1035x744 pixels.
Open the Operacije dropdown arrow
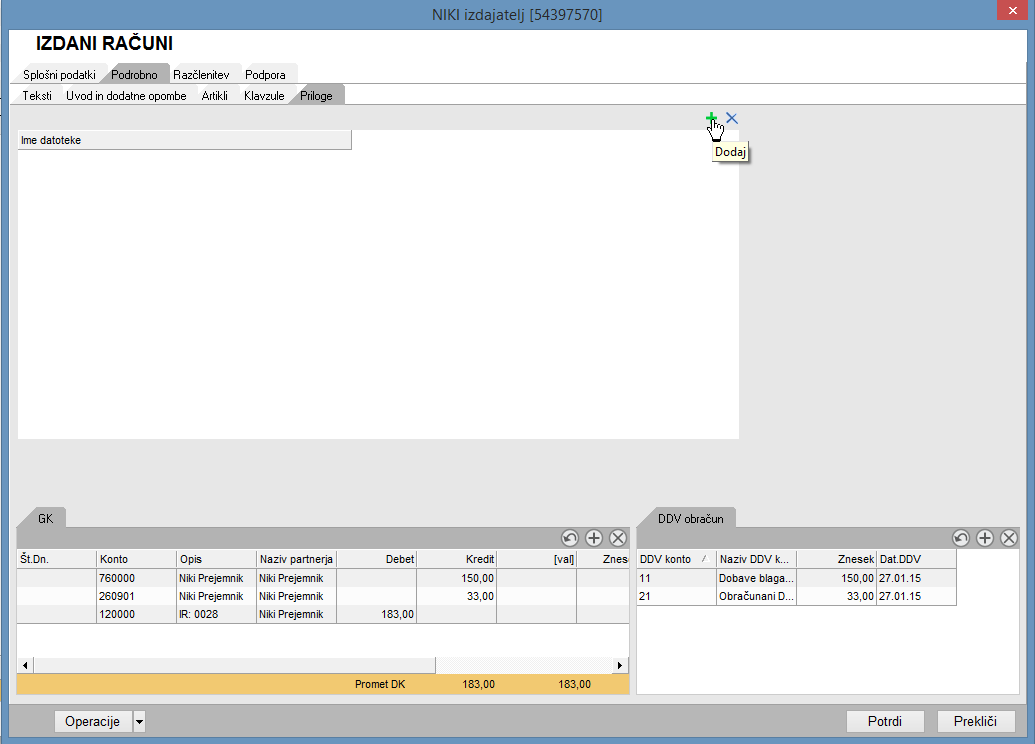point(139,721)
